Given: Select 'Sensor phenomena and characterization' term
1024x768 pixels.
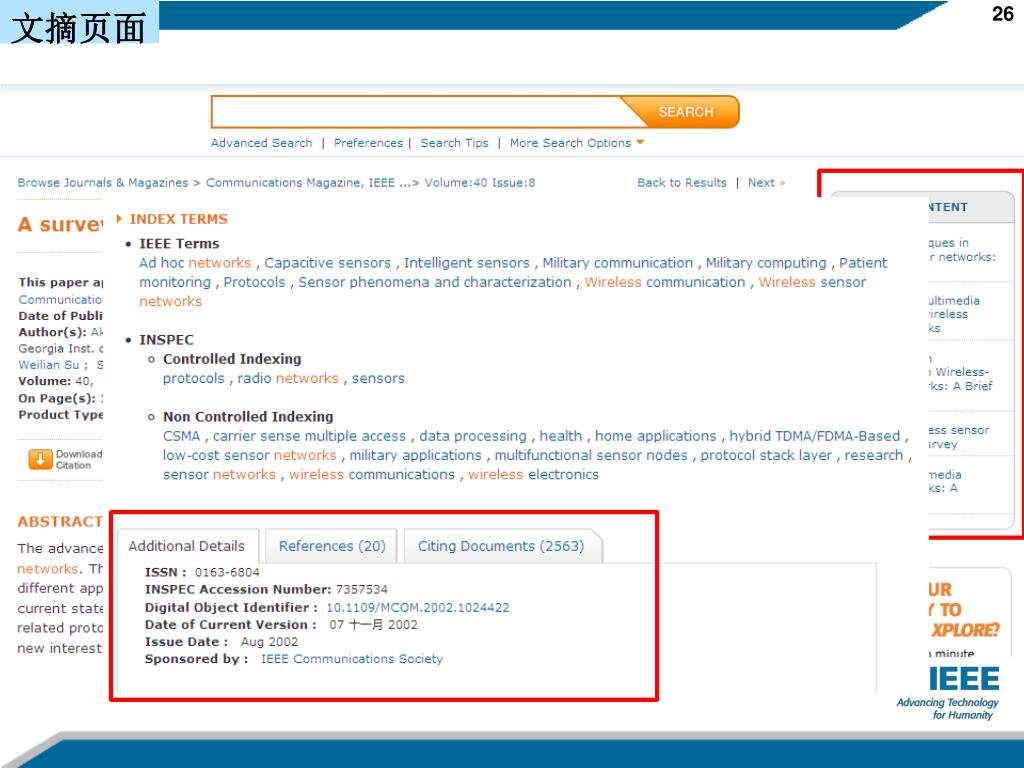Looking at the screenshot, I should (435, 282).
